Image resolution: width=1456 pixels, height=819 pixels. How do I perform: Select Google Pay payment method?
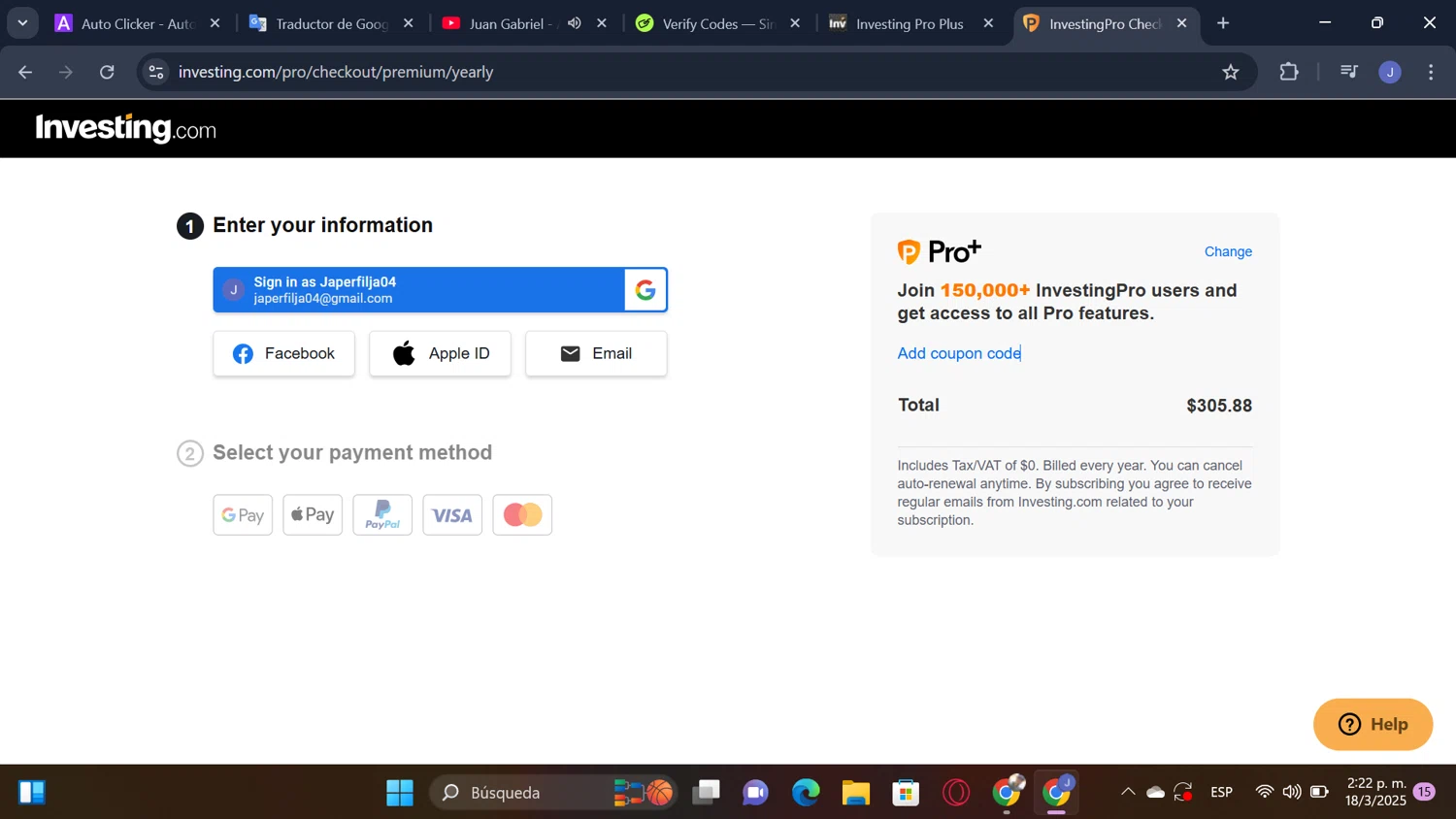click(x=243, y=515)
